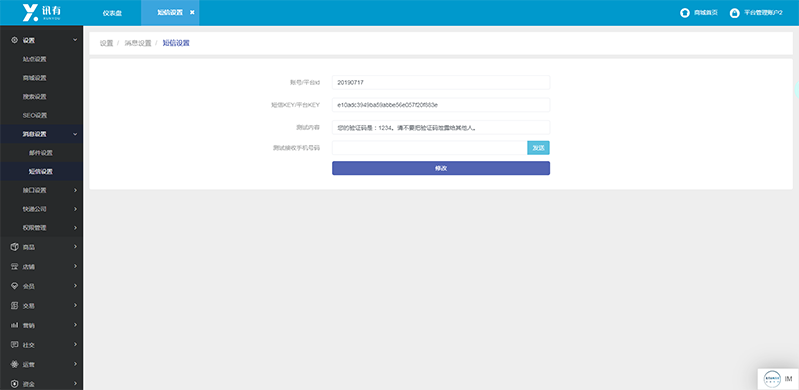Screen dimensions: 799x390
Task: Click the 测试内容 field label
Action: tap(309, 127)
